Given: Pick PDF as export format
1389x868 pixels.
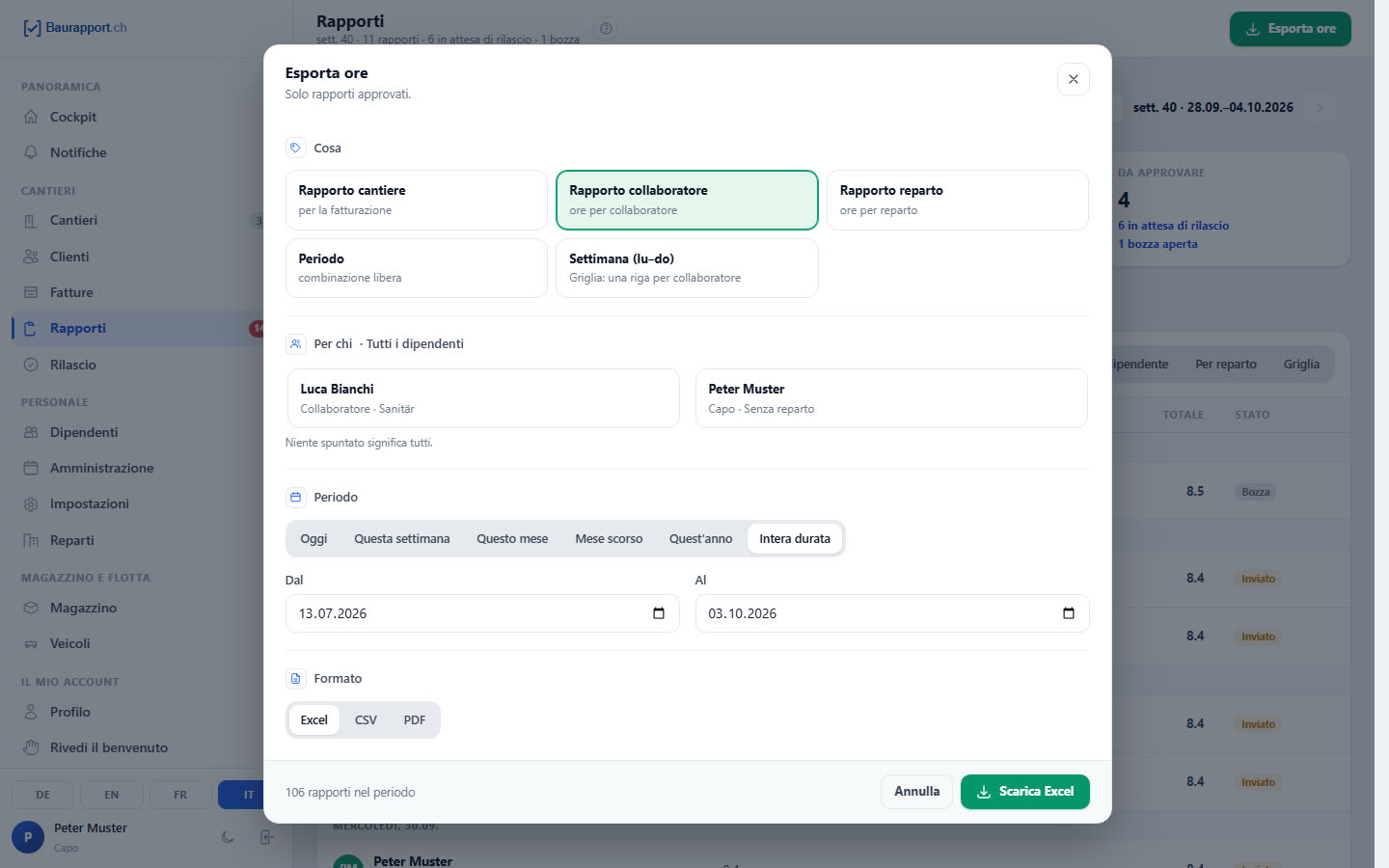Looking at the screenshot, I should (415, 720).
